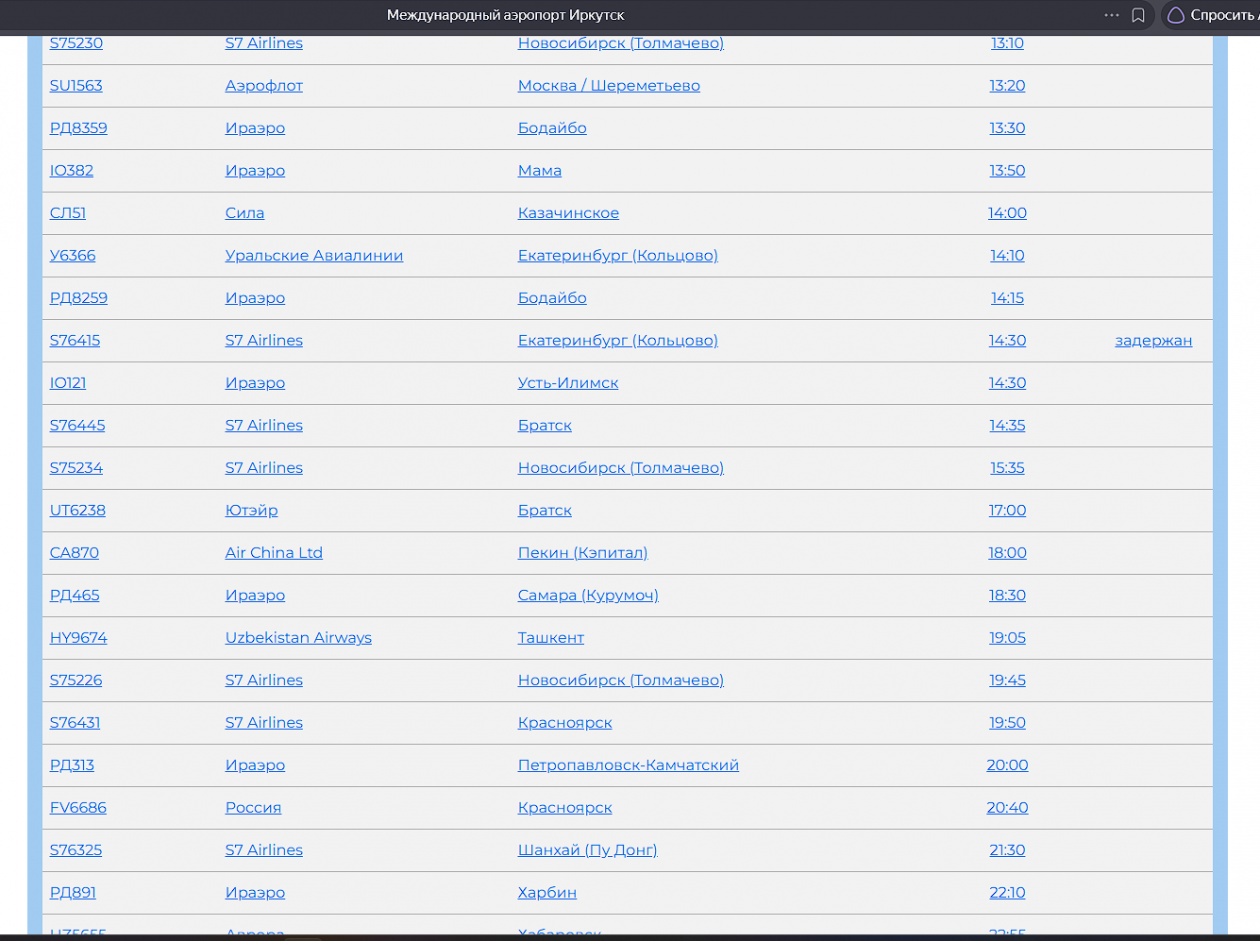This screenshot has height=941, width=1260.
Task: Open the Ташкент destination link
Action: [551, 638]
